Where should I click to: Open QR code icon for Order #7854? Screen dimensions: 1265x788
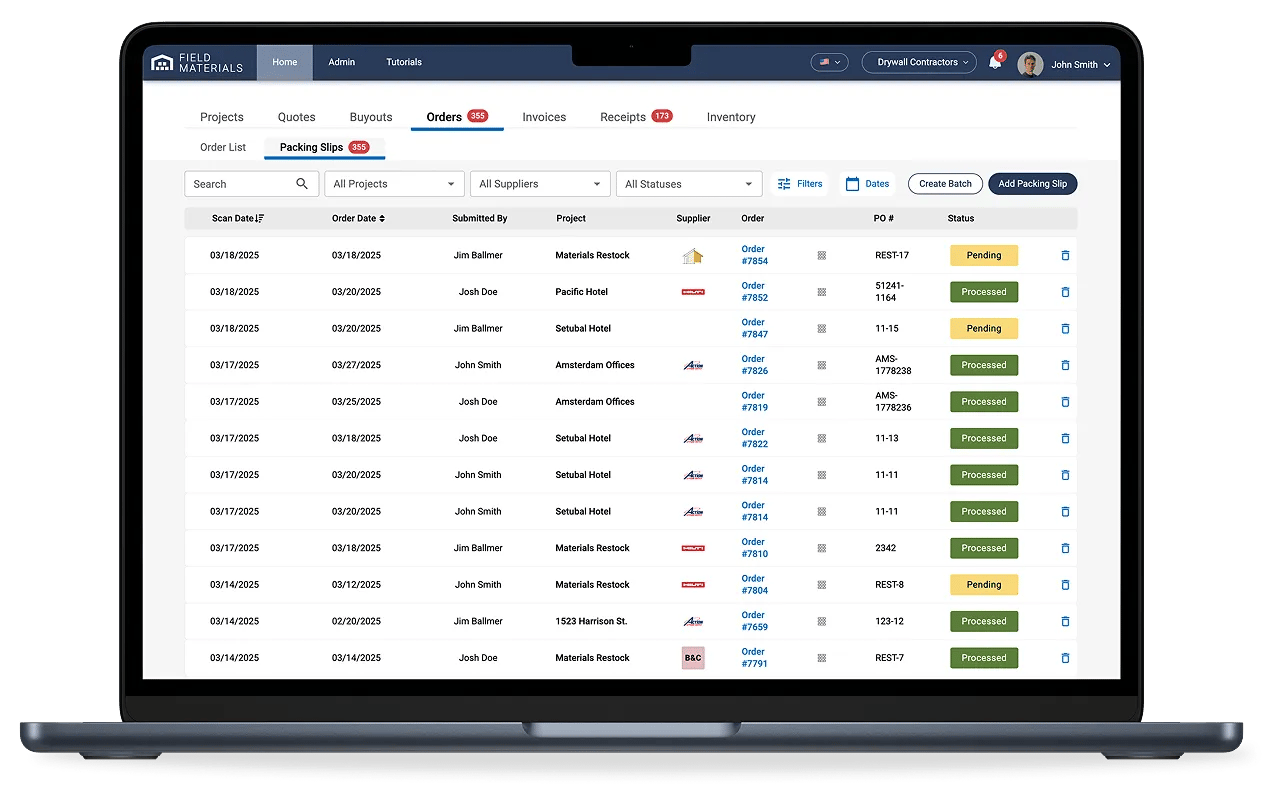tap(822, 256)
